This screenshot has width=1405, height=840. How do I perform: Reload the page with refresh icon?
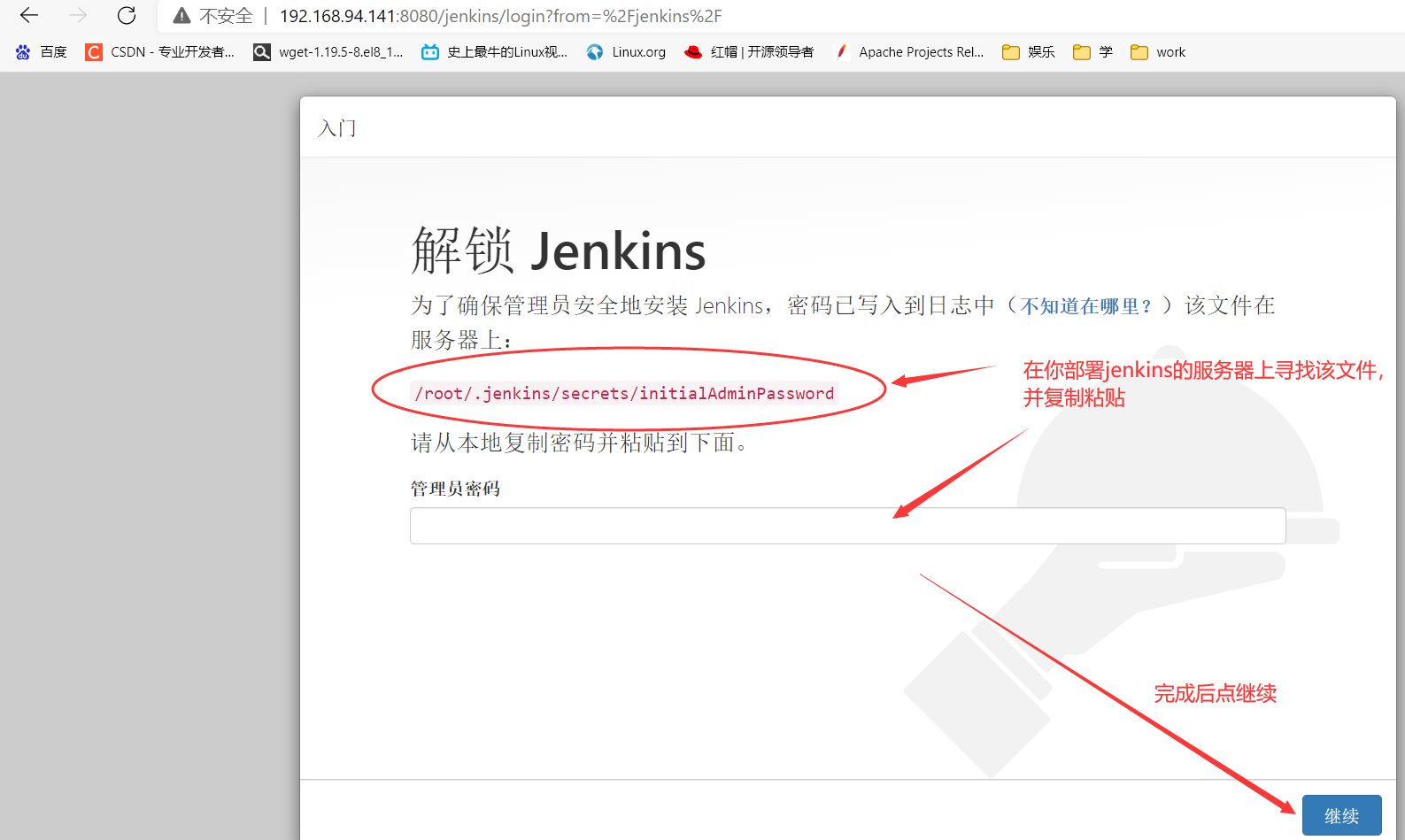(127, 16)
